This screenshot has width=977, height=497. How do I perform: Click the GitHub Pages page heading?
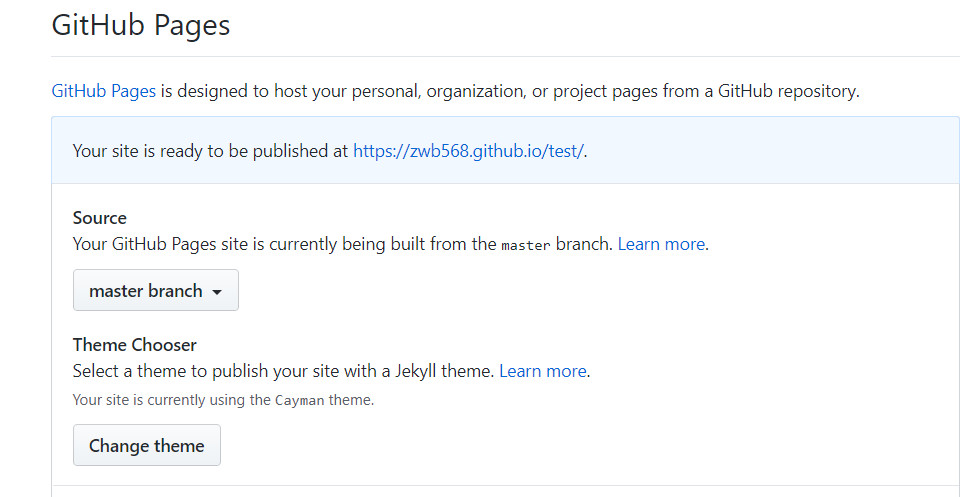(x=141, y=26)
